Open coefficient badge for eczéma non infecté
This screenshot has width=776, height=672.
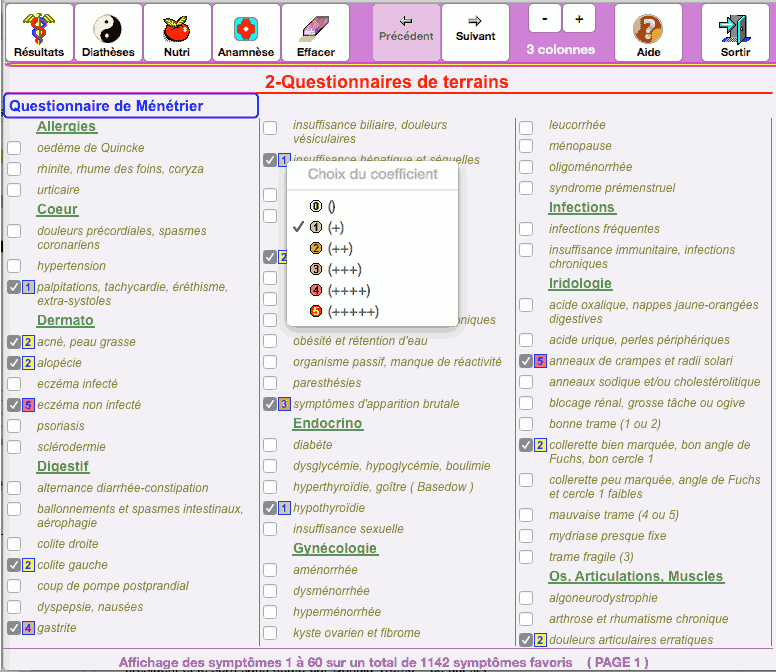[x=28, y=405]
